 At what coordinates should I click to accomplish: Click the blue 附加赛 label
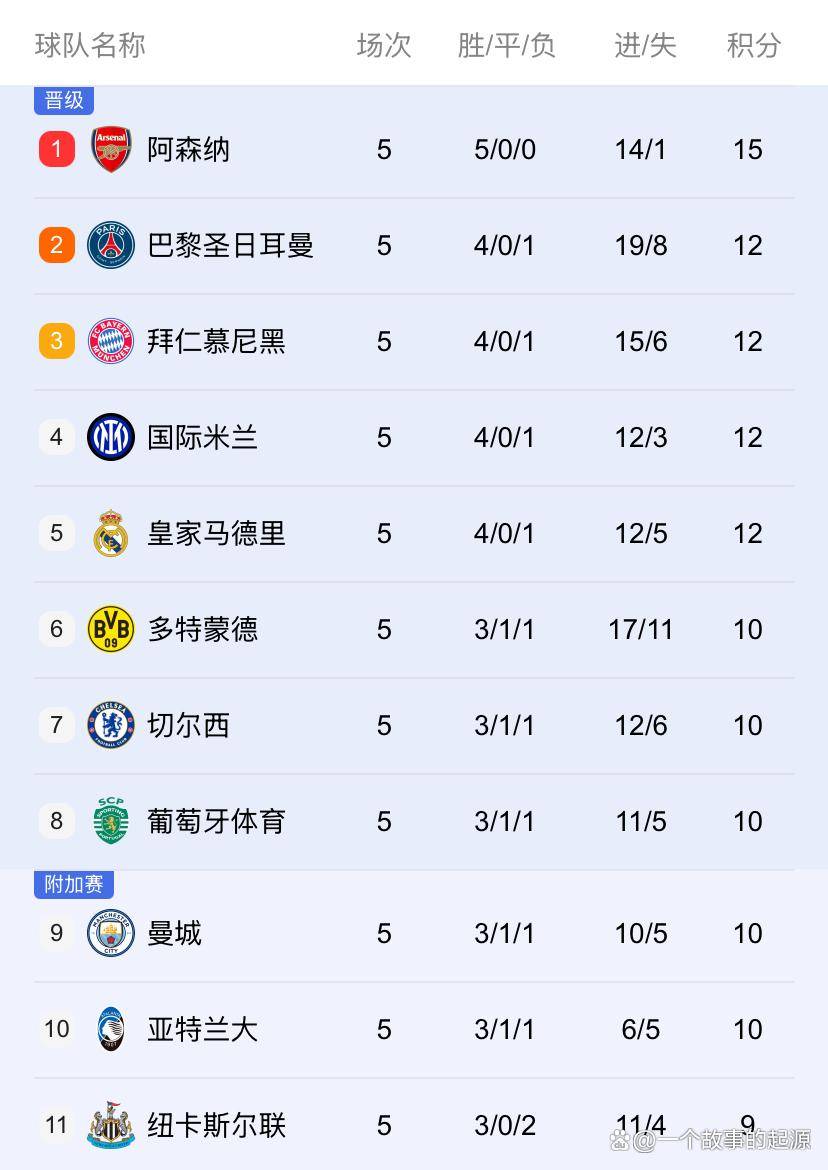click(74, 884)
